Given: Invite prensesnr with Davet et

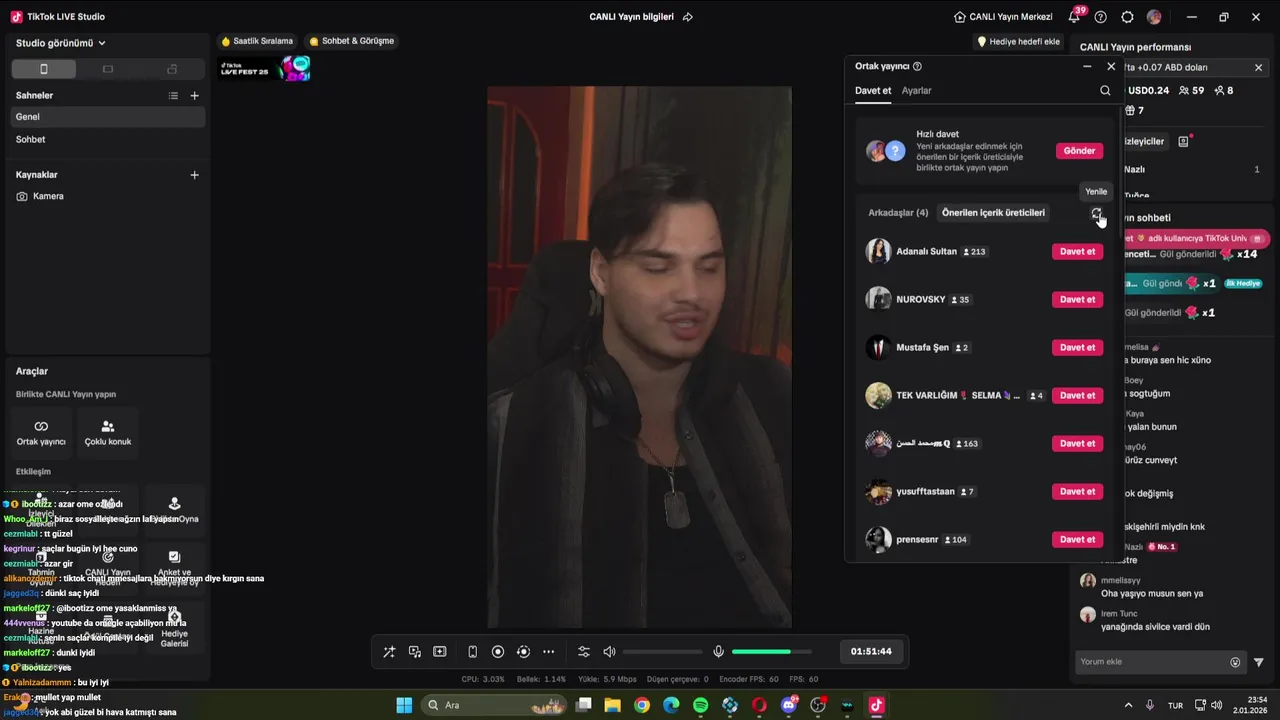Looking at the screenshot, I should 1078,540.
